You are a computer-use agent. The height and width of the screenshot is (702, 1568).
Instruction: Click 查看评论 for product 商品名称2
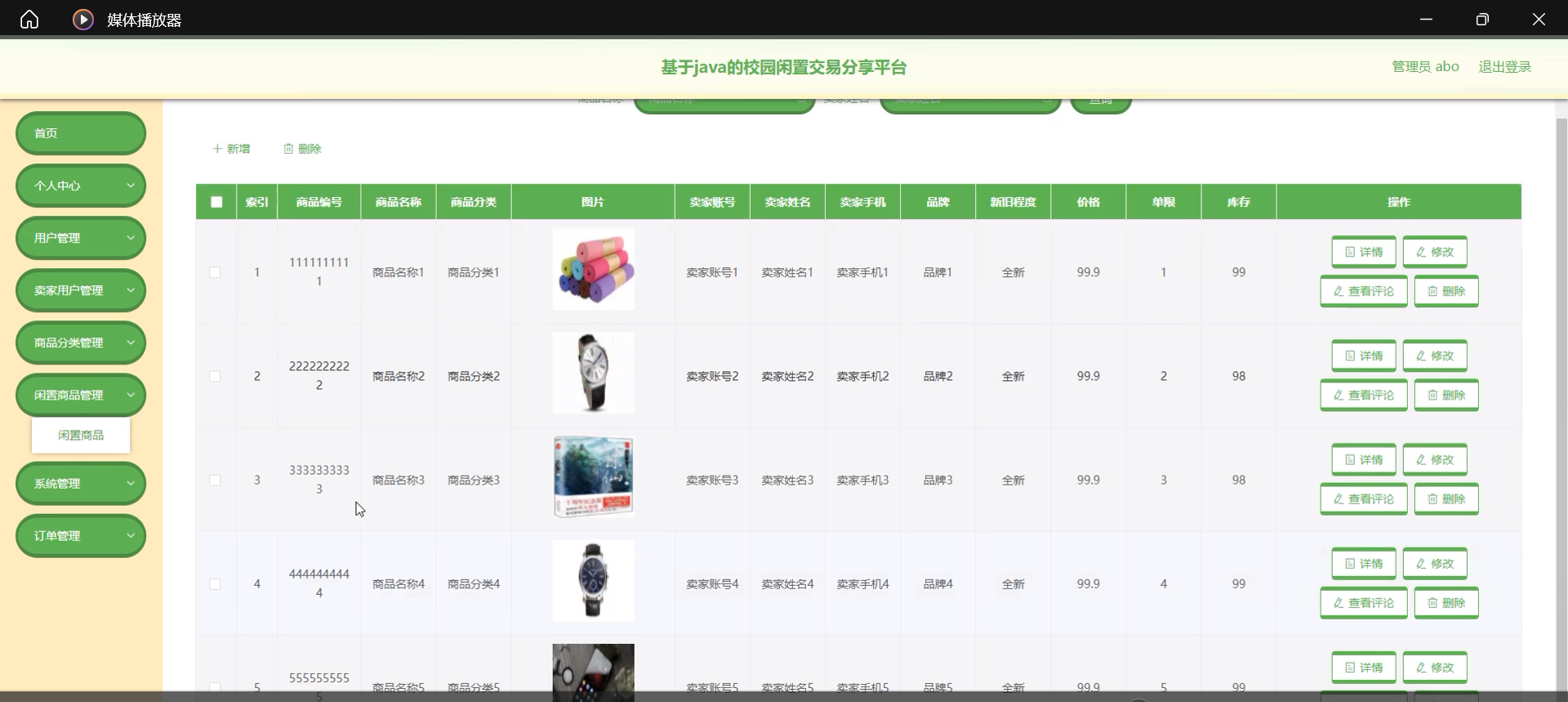pos(1364,395)
